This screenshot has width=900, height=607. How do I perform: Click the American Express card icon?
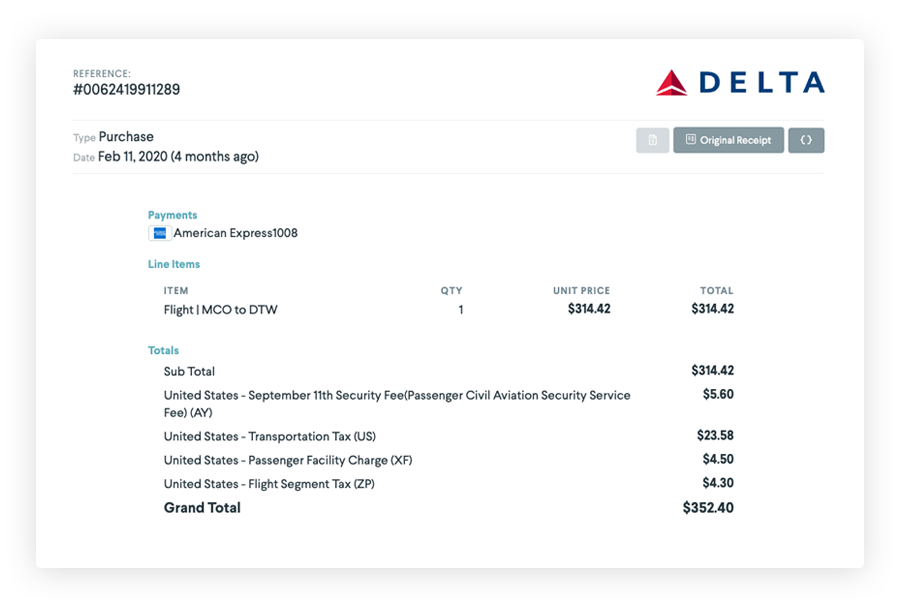159,233
